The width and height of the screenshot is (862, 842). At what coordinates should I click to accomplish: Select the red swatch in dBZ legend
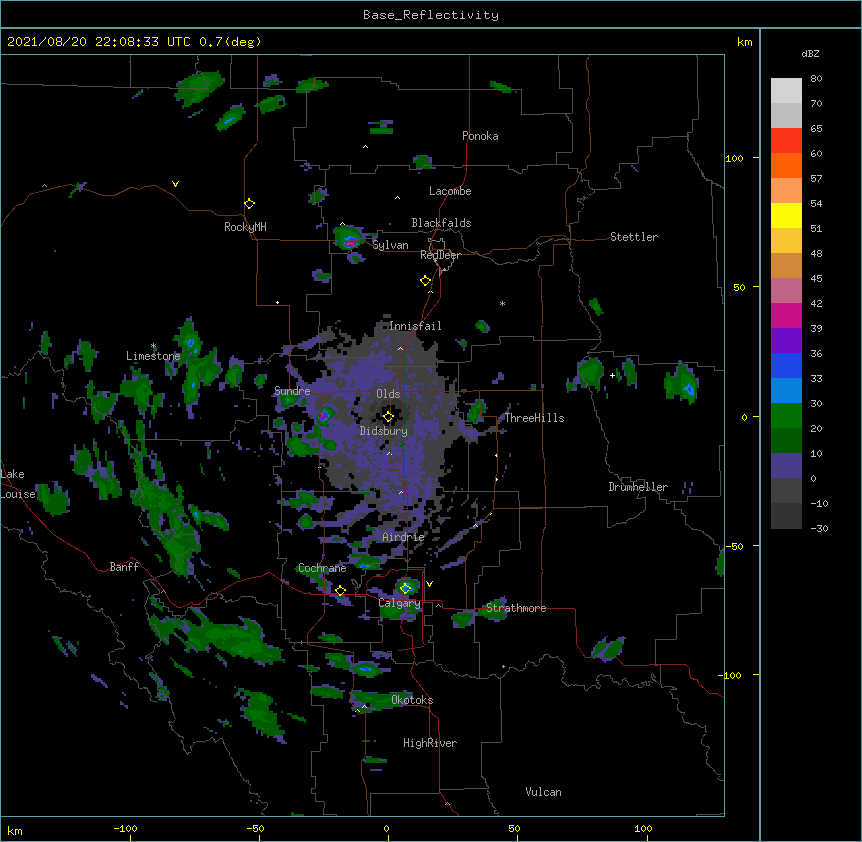coord(786,140)
